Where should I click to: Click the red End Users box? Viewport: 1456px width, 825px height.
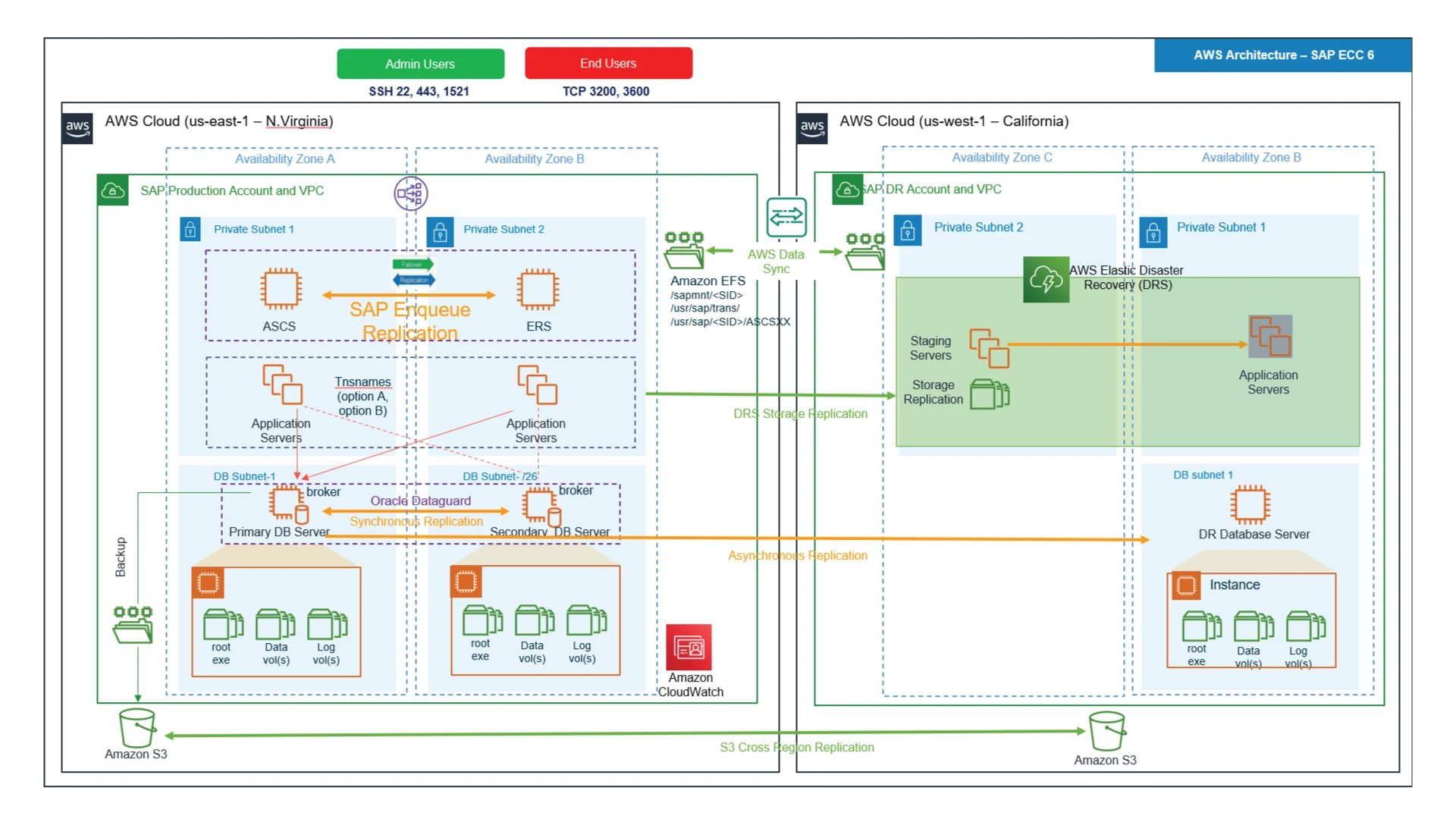[608, 63]
